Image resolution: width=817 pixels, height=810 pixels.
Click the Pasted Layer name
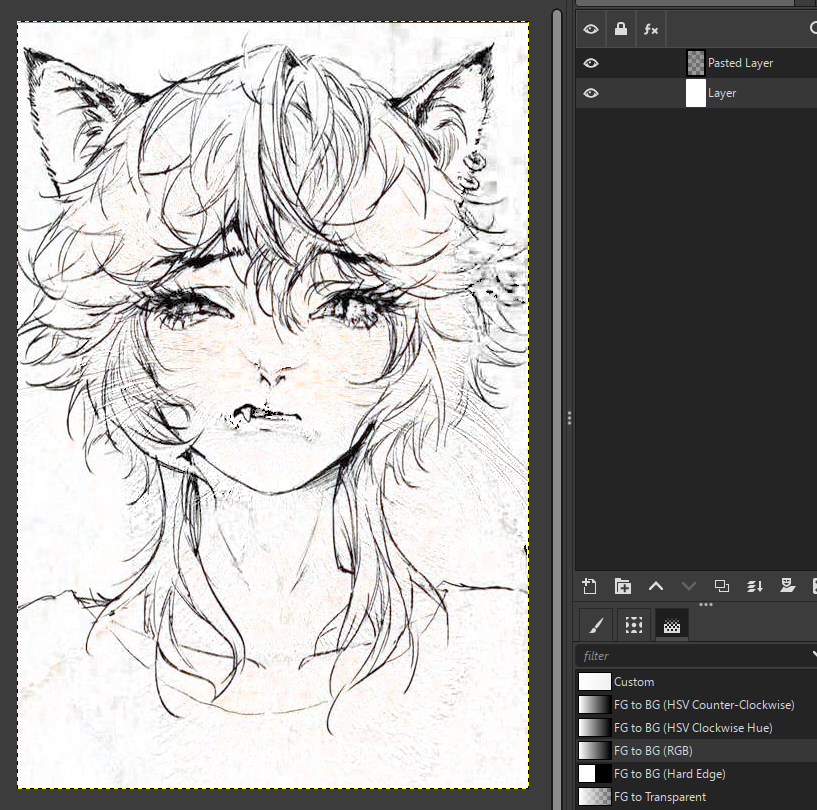(740, 63)
